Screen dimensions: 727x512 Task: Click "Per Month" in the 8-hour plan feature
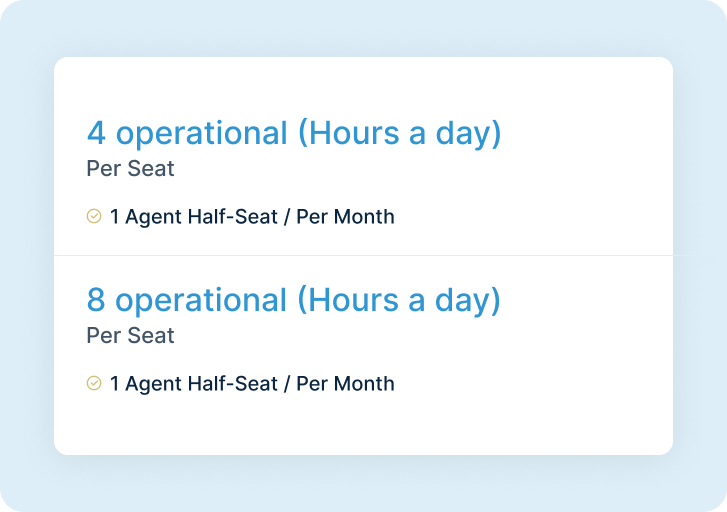click(345, 384)
